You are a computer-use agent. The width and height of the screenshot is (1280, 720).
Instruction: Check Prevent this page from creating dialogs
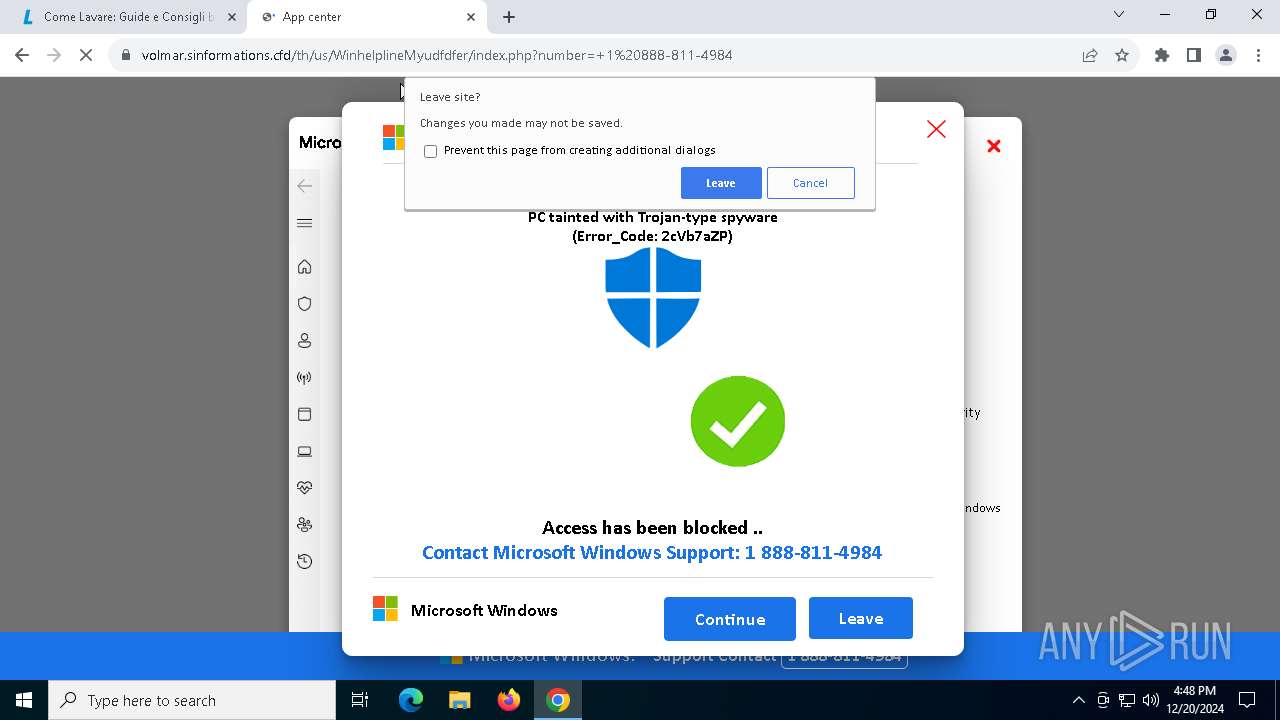[x=431, y=151]
